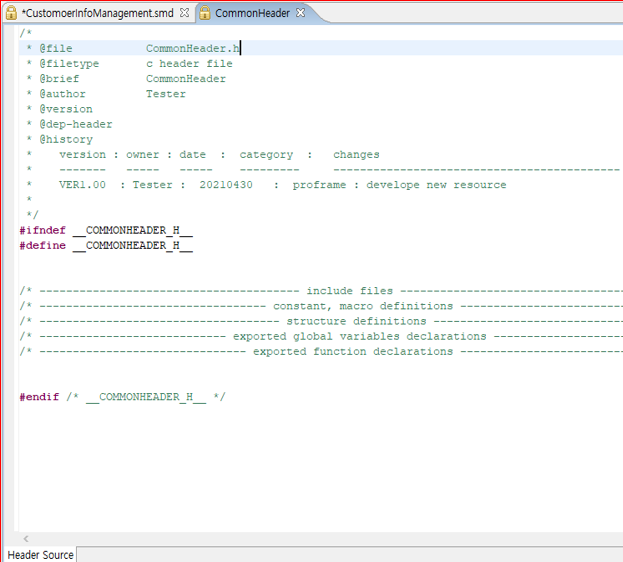Click __COMMONHEADER_H__ on the #define line
623x562 pixels.
(x=133, y=246)
